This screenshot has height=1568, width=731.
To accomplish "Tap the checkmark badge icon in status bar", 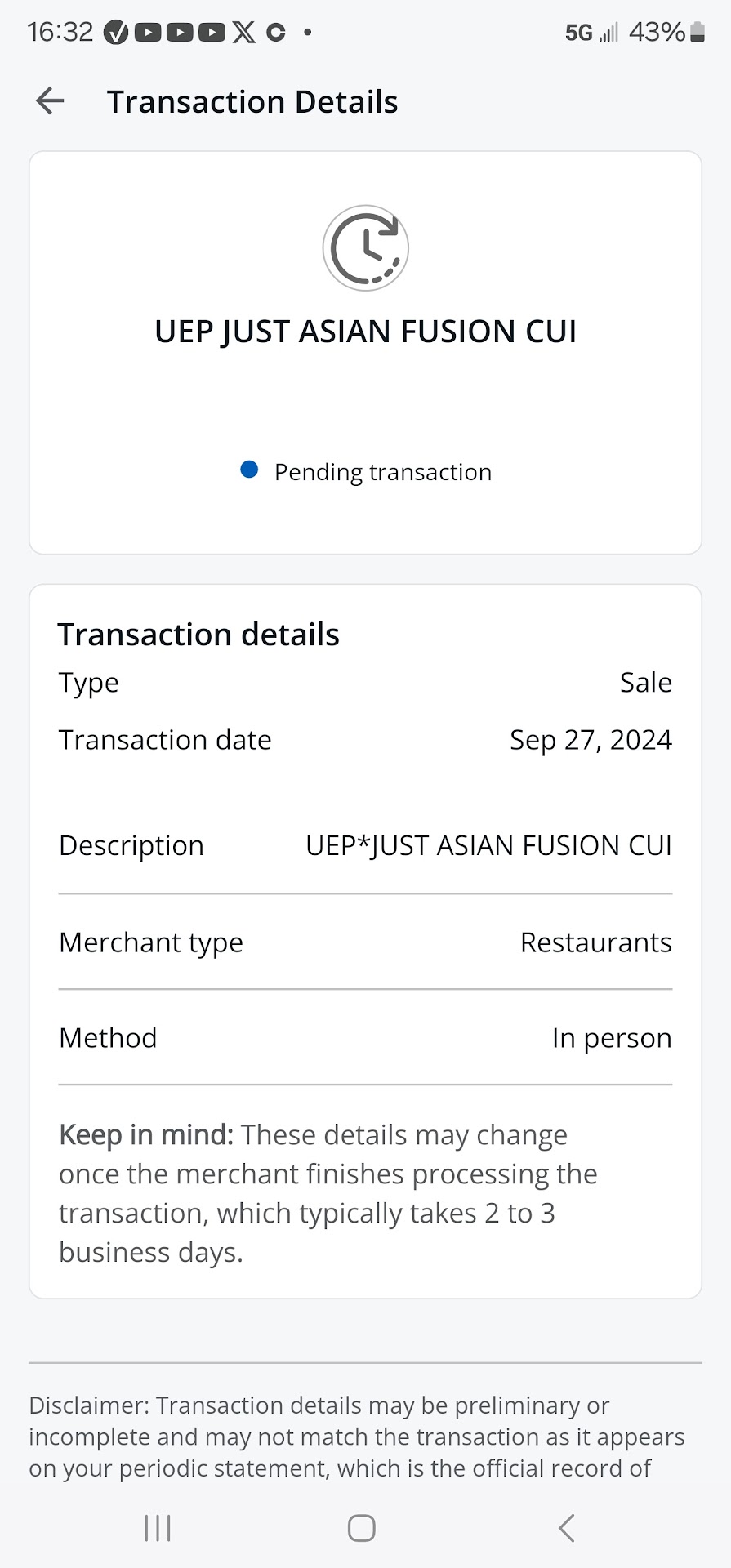I will tap(117, 33).
